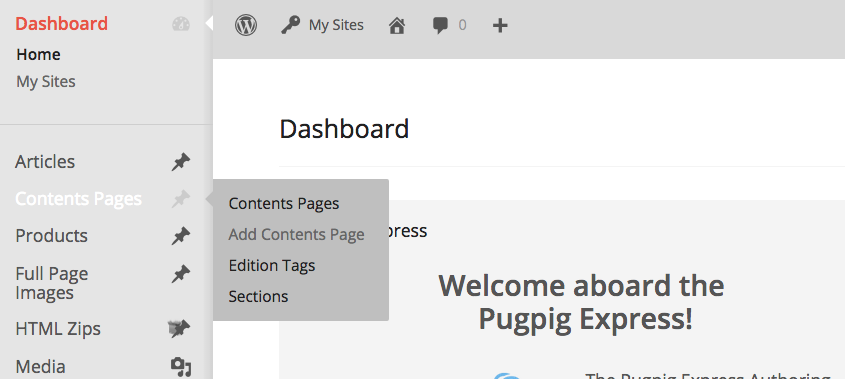
Task: Open the Dashboard heading in the sidebar
Action: tap(61, 24)
